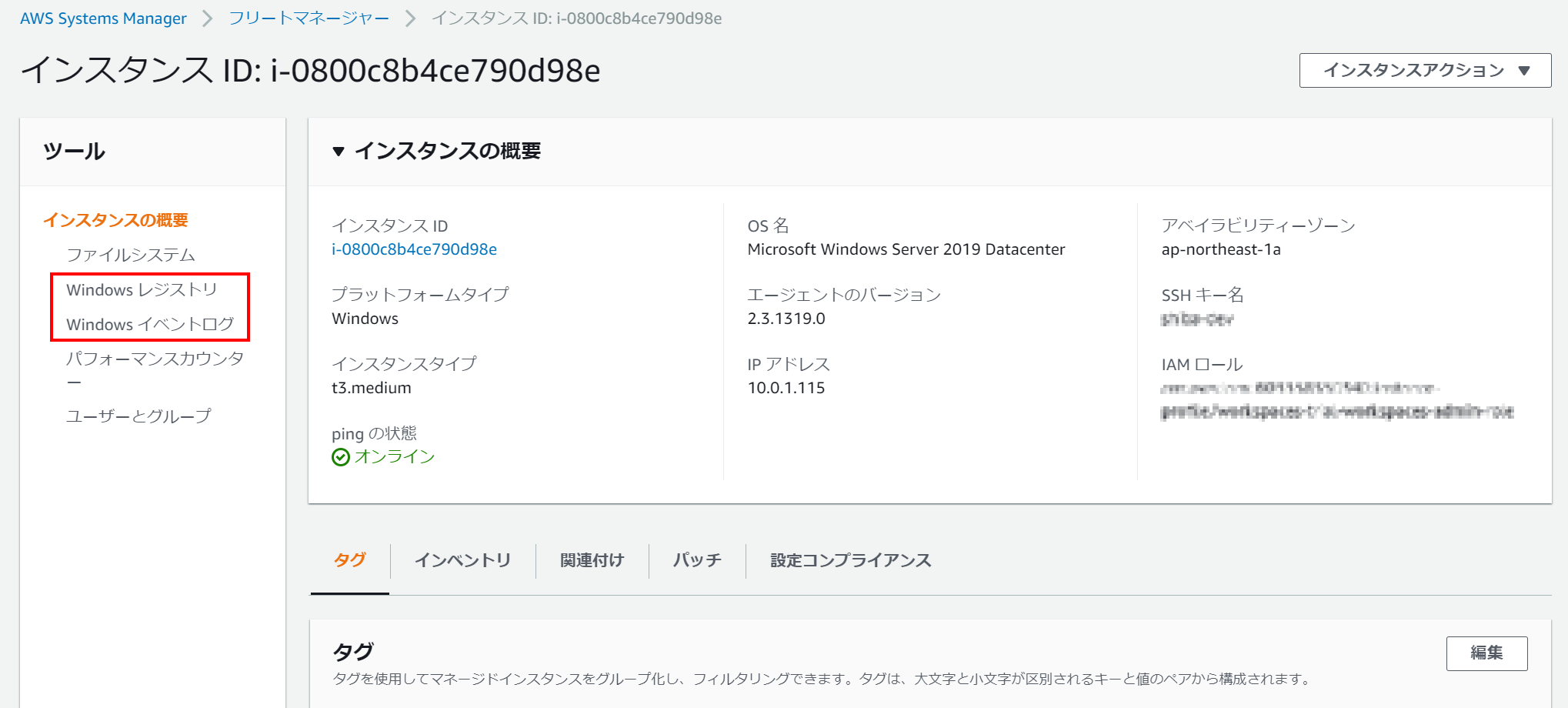Open Windows レジストリ tool

tap(142, 290)
